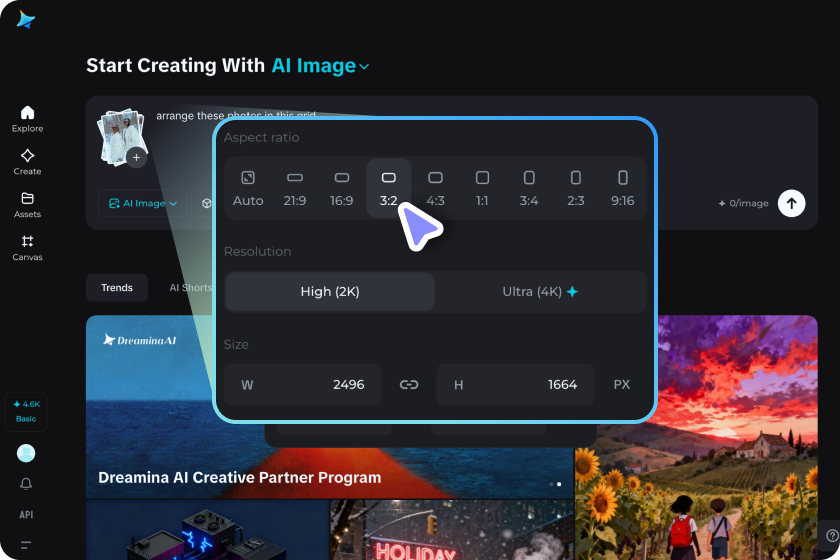Select 16:9 aspect ratio
This screenshot has width=840, height=560.
342,188
